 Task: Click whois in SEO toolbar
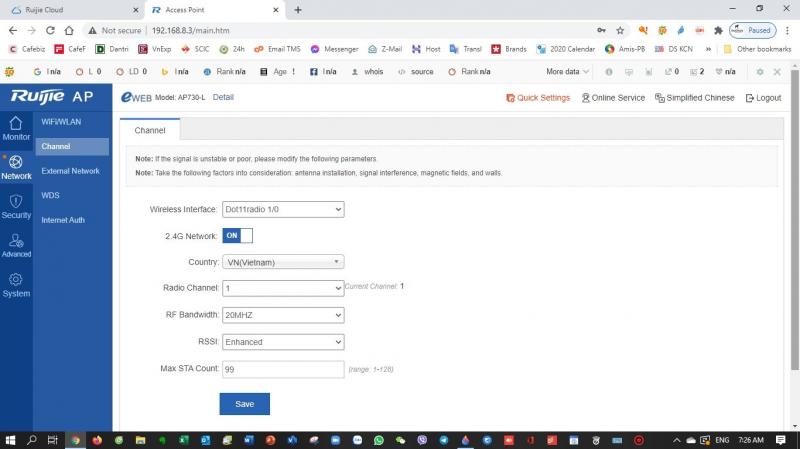point(367,71)
